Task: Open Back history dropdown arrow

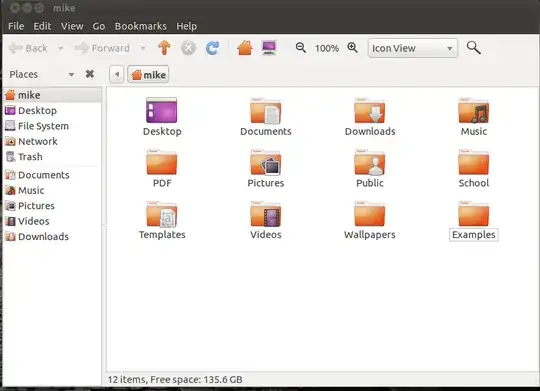Action: [x=61, y=48]
